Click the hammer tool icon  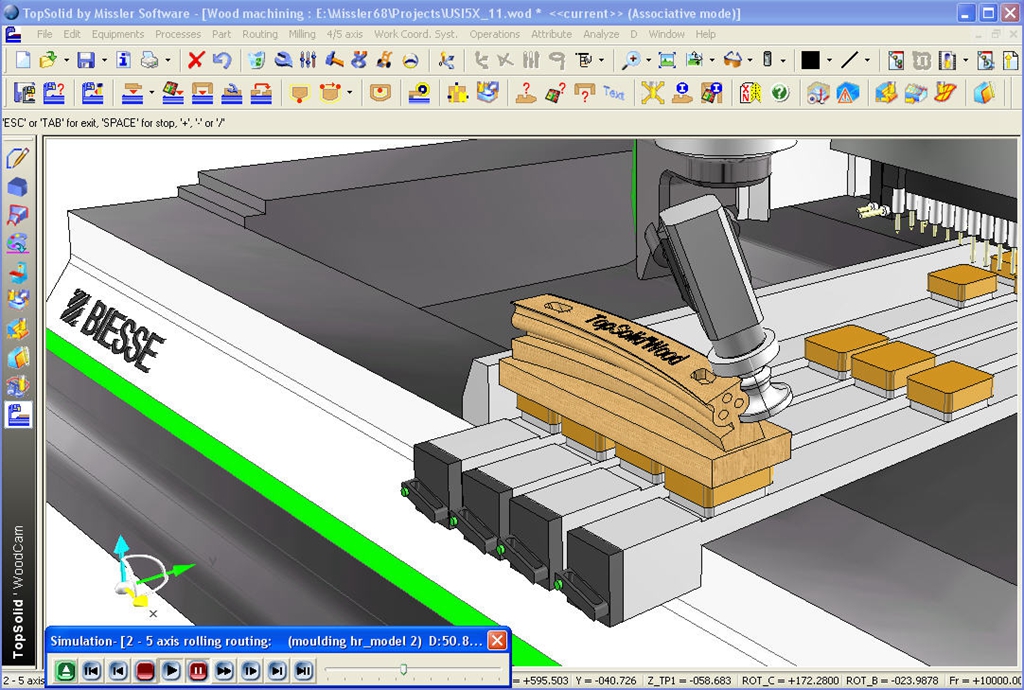(x=334, y=61)
